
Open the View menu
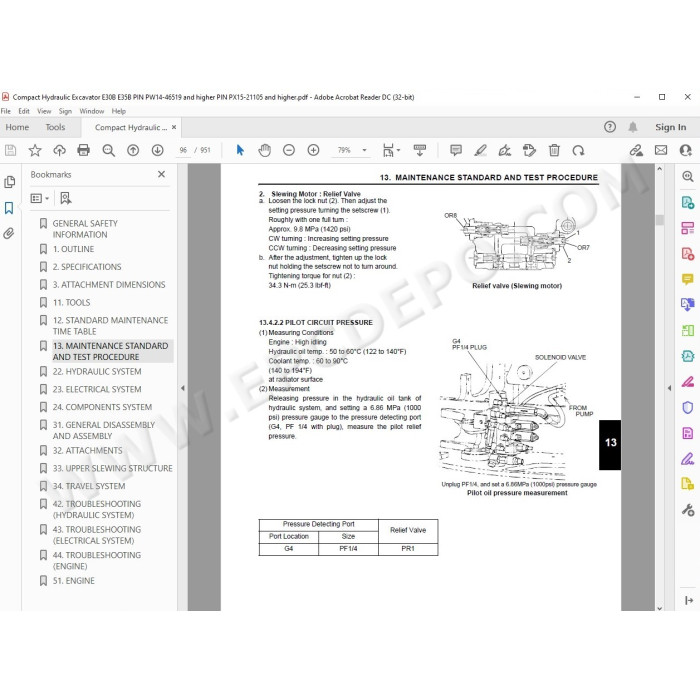[x=44, y=111]
